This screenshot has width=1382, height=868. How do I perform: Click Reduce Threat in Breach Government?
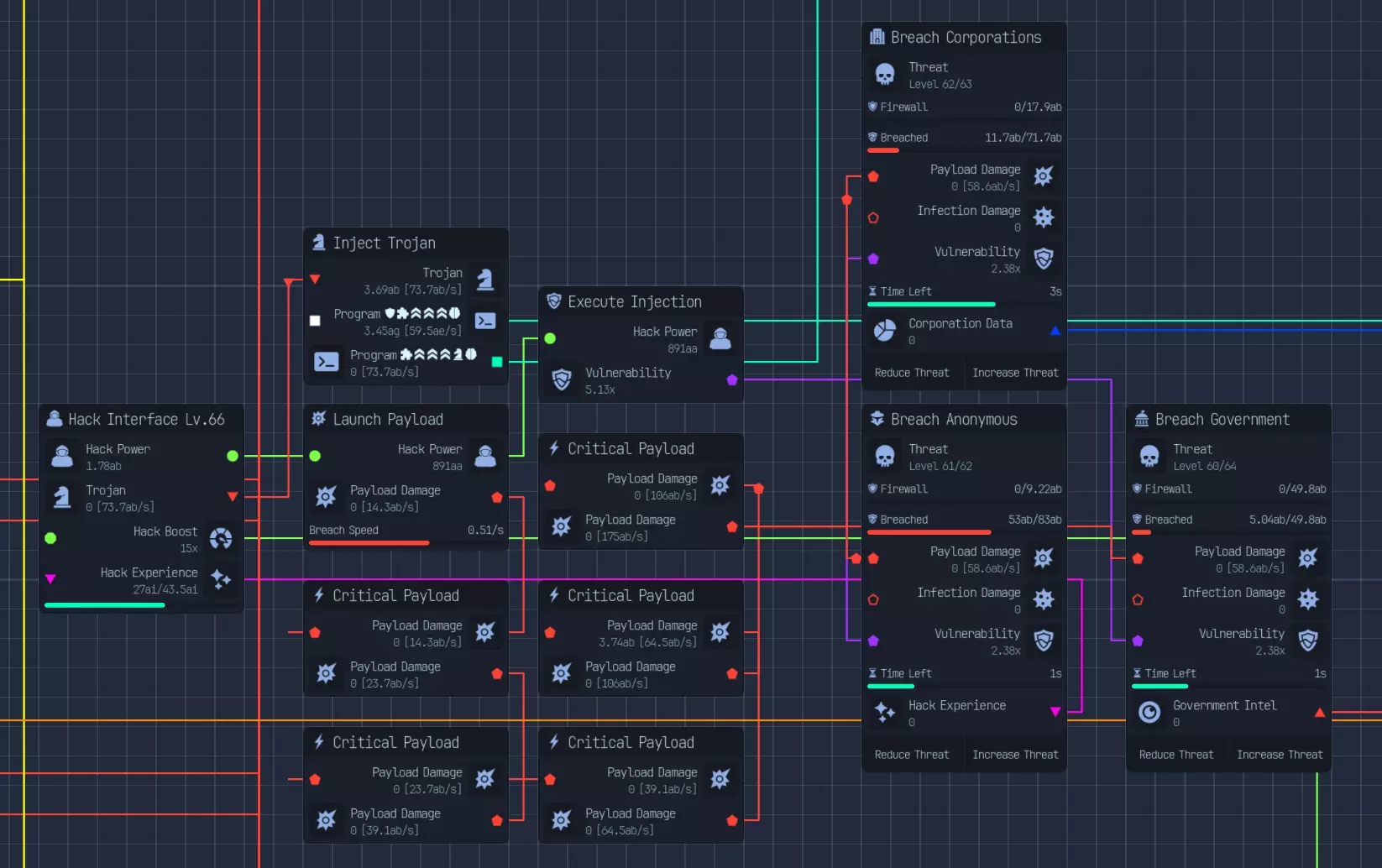point(1176,755)
